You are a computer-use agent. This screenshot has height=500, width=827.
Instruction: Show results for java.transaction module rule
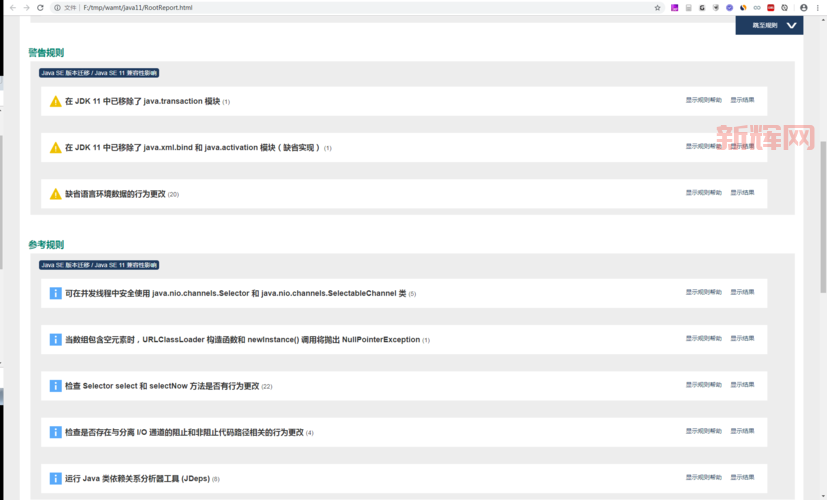pos(742,100)
